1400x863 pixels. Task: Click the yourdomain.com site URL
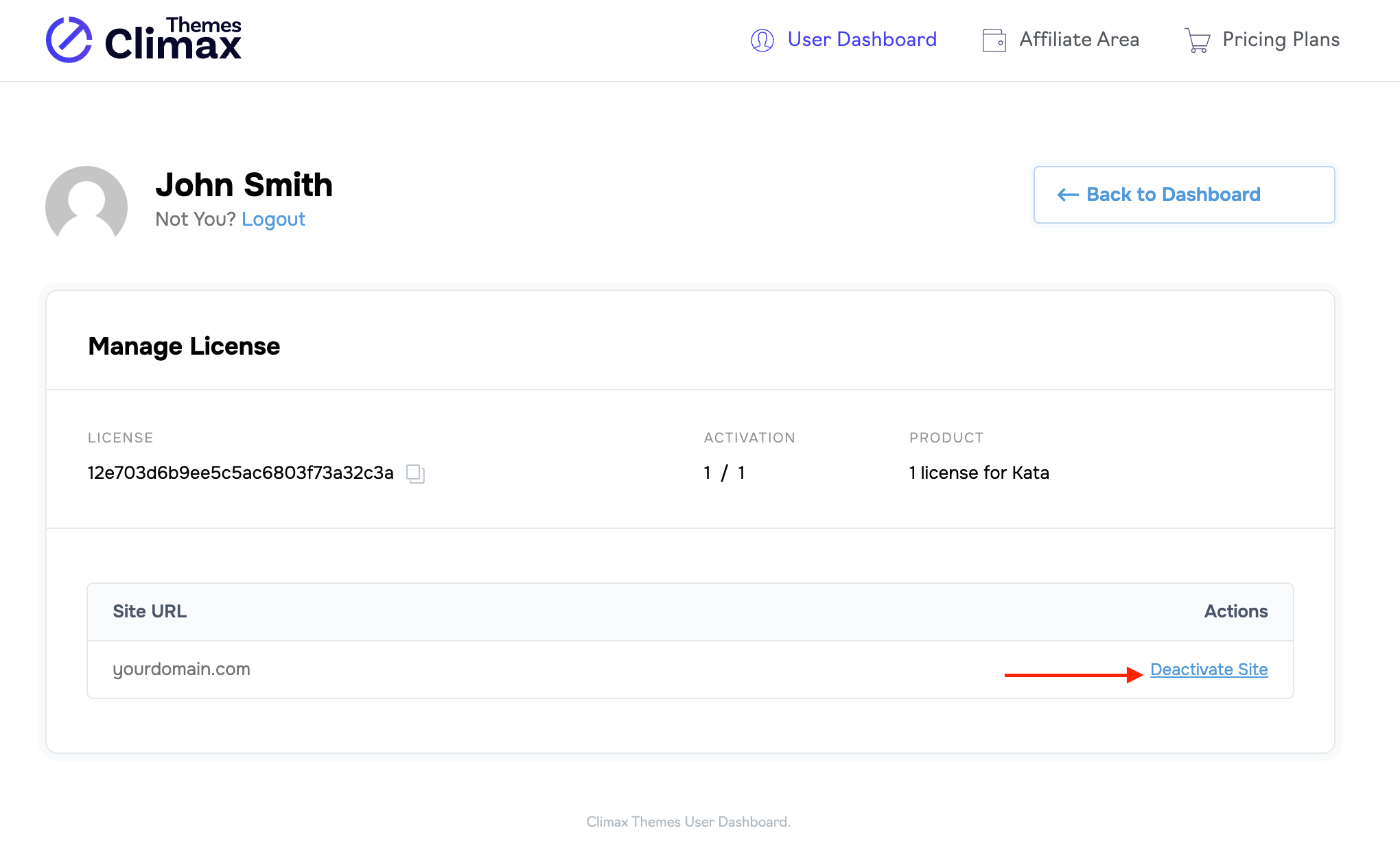coord(181,670)
